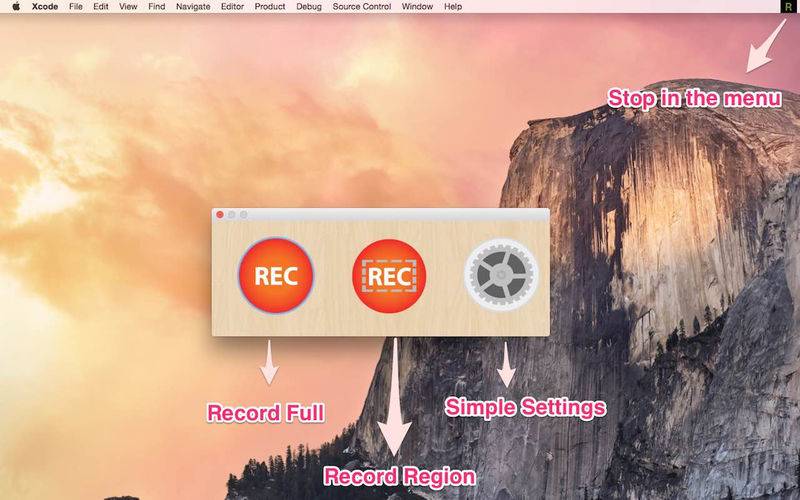Viewport: 800px width, 500px height.
Task: Open the File menu
Action: pos(76,7)
